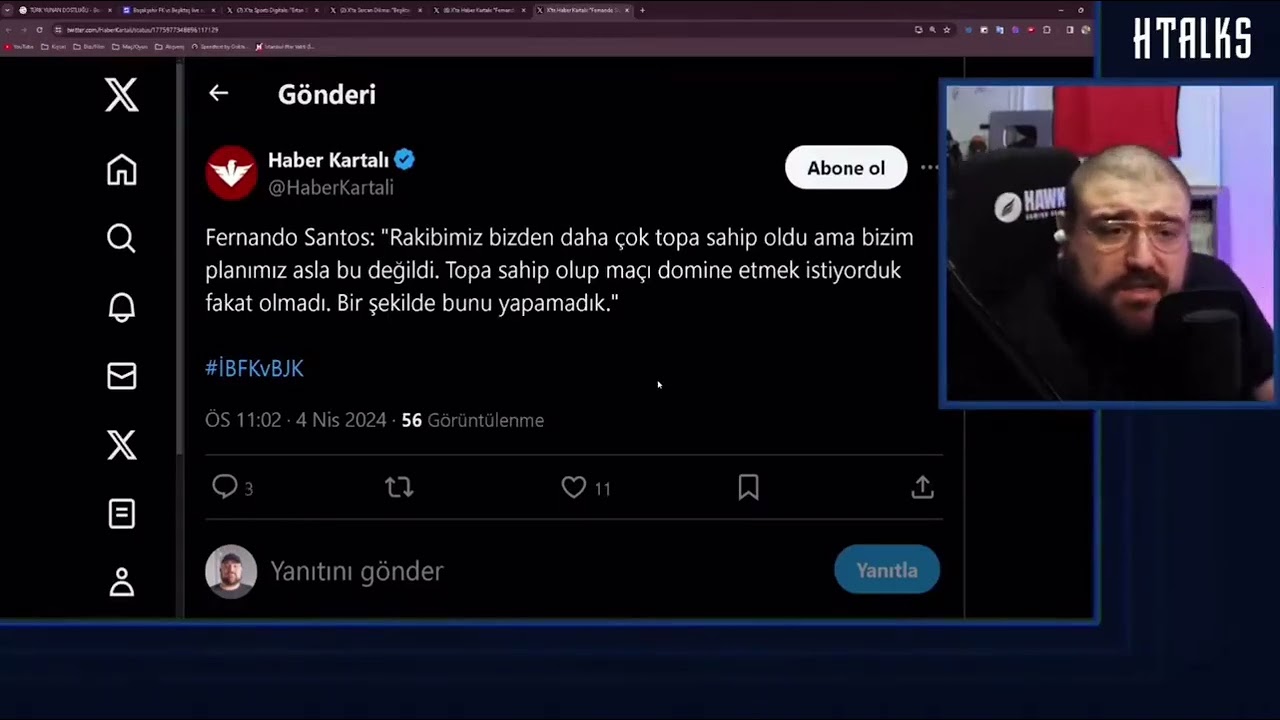This screenshot has width=1280, height=720.
Task: Open the Lists icon in the sidebar
Action: [121, 514]
